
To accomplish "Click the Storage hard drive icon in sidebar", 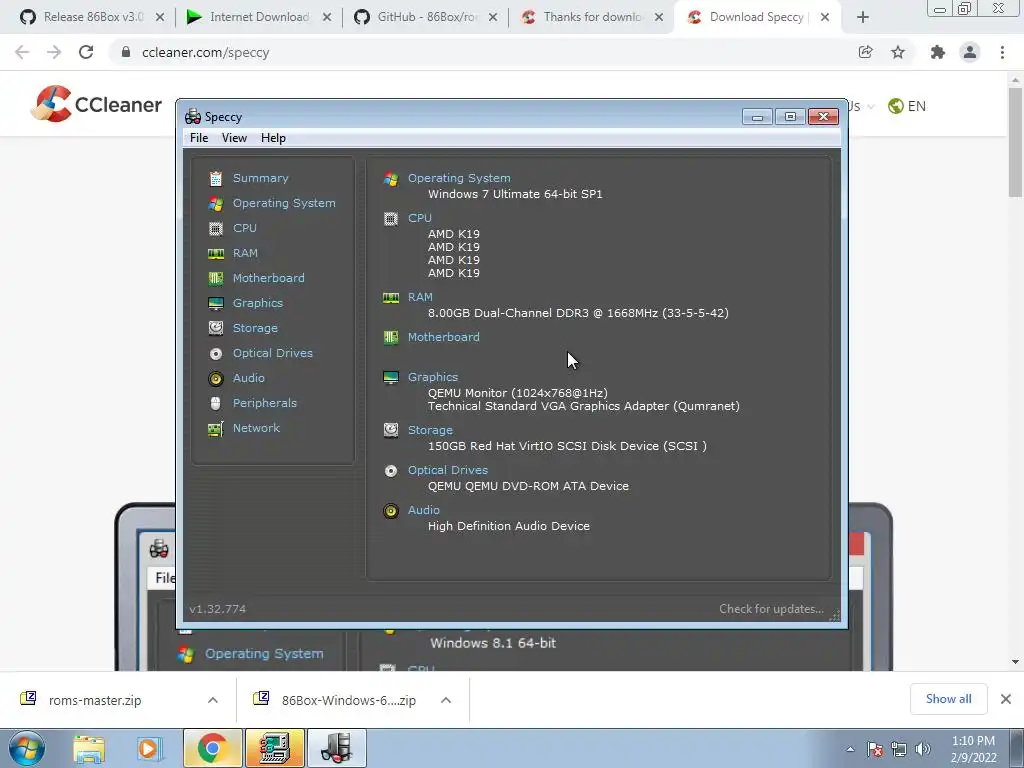I will click(216, 328).
